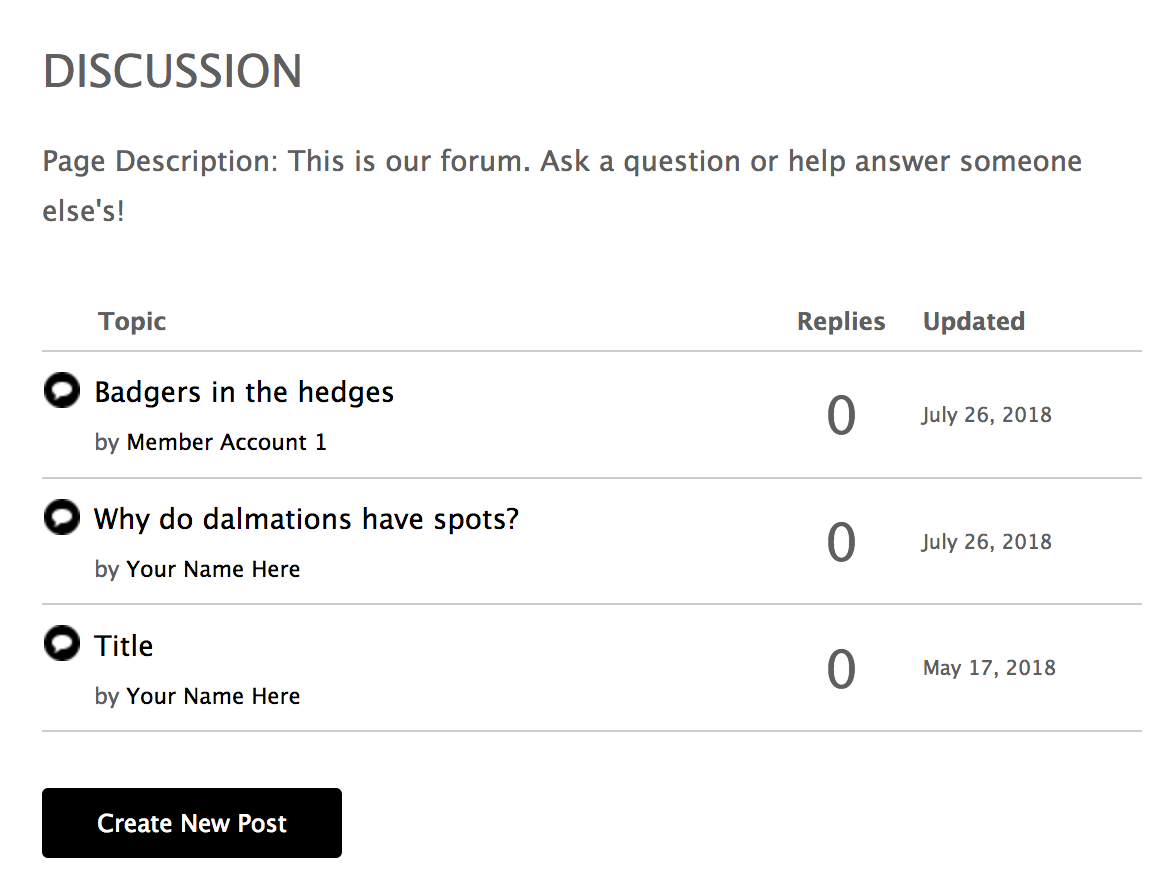Image resolution: width=1162 pixels, height=890 pixels.
Task: Click the speech bubble icon beside Badgers in the hedges
Action: coord(62,390)
